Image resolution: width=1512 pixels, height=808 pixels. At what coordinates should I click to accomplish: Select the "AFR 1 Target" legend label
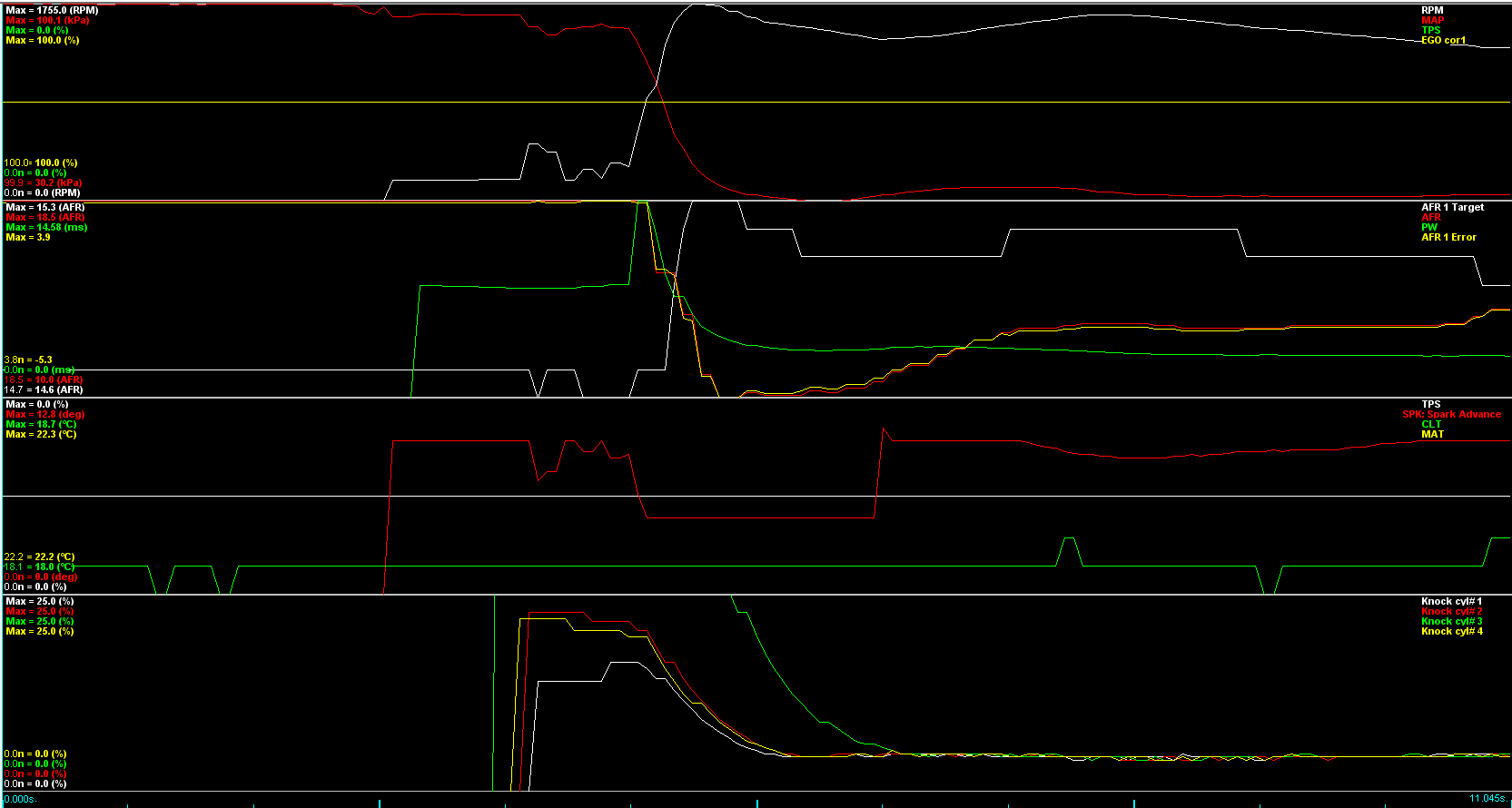[x=1453, y=208]
